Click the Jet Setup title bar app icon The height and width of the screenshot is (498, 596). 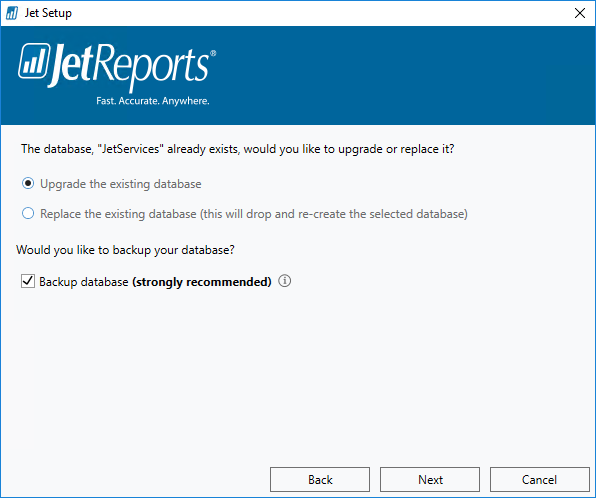pyautogui.click(x=12, y=13)
